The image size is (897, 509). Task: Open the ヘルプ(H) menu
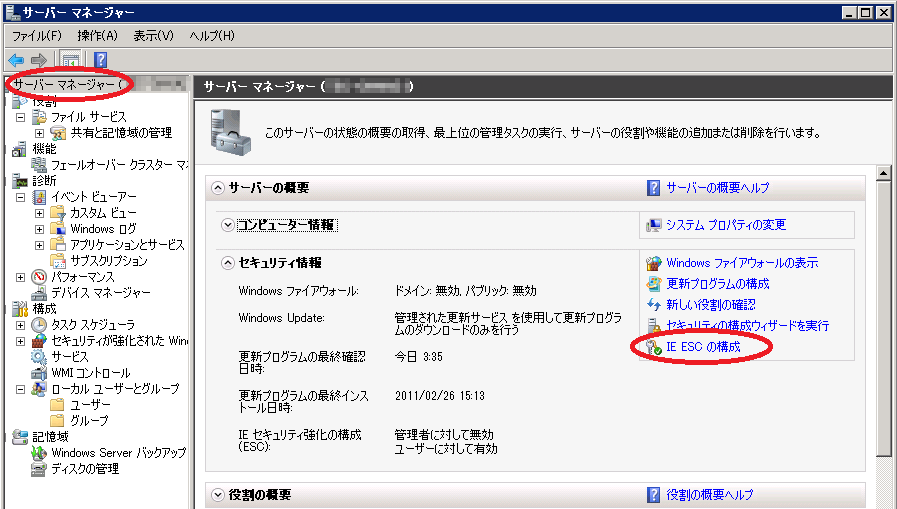(x=212, y=35)
